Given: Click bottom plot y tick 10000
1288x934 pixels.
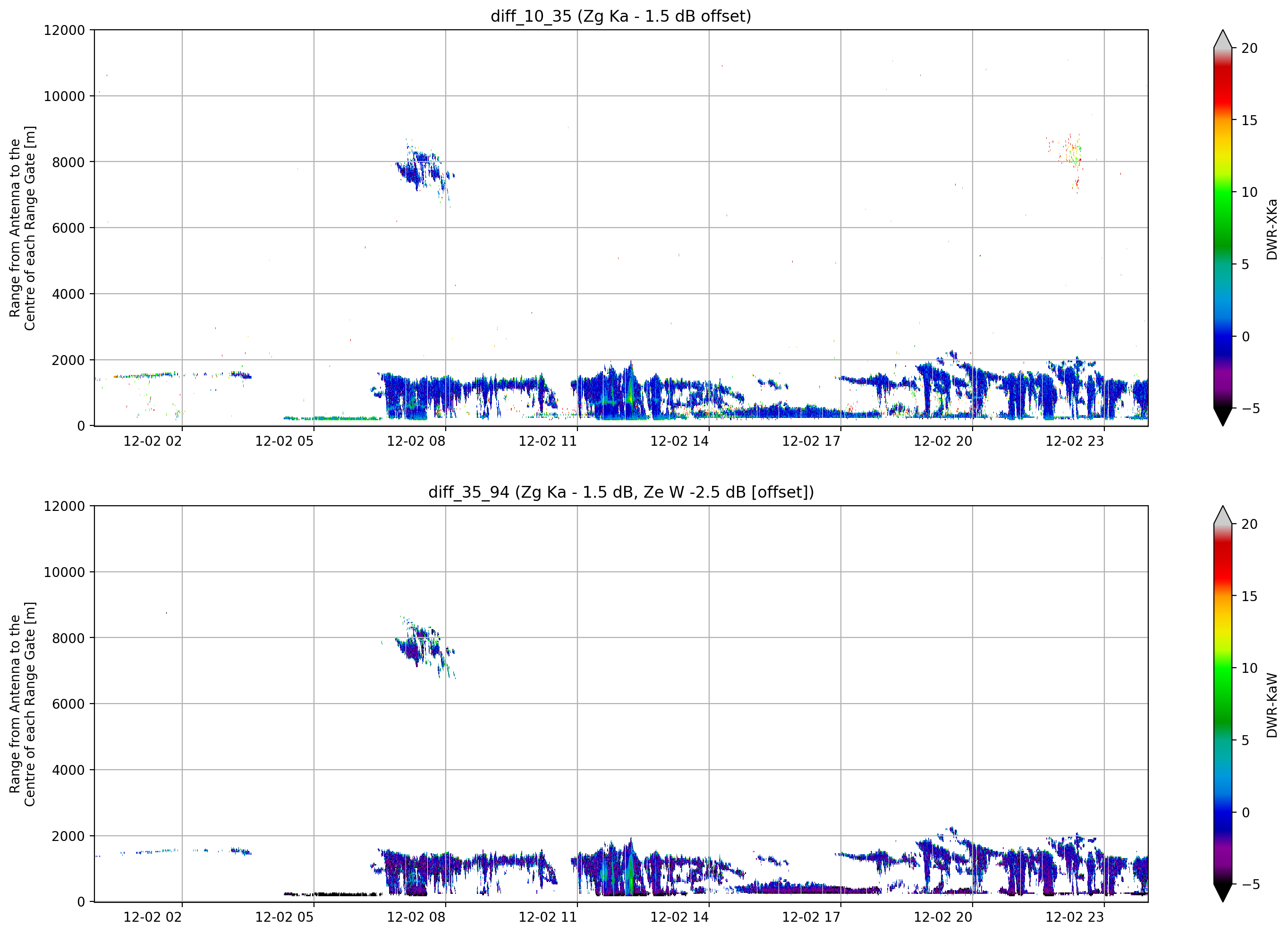Looking at the screenshot, I should tap(64, 573).
